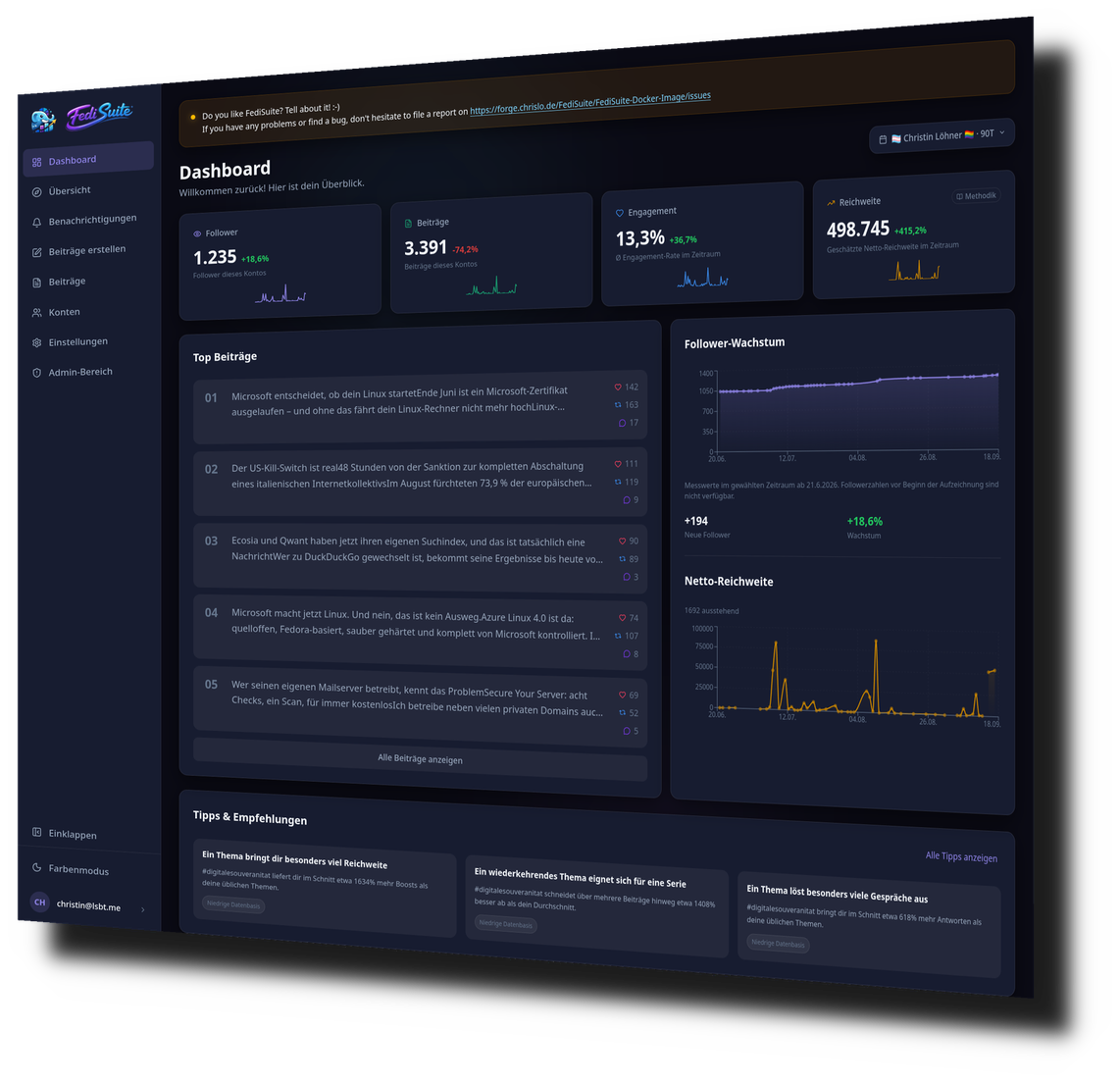This screenshot has height=1083, width=1120.
Task: Click the Netto-Reichweite line chart
Action: (x=857, y=674)
